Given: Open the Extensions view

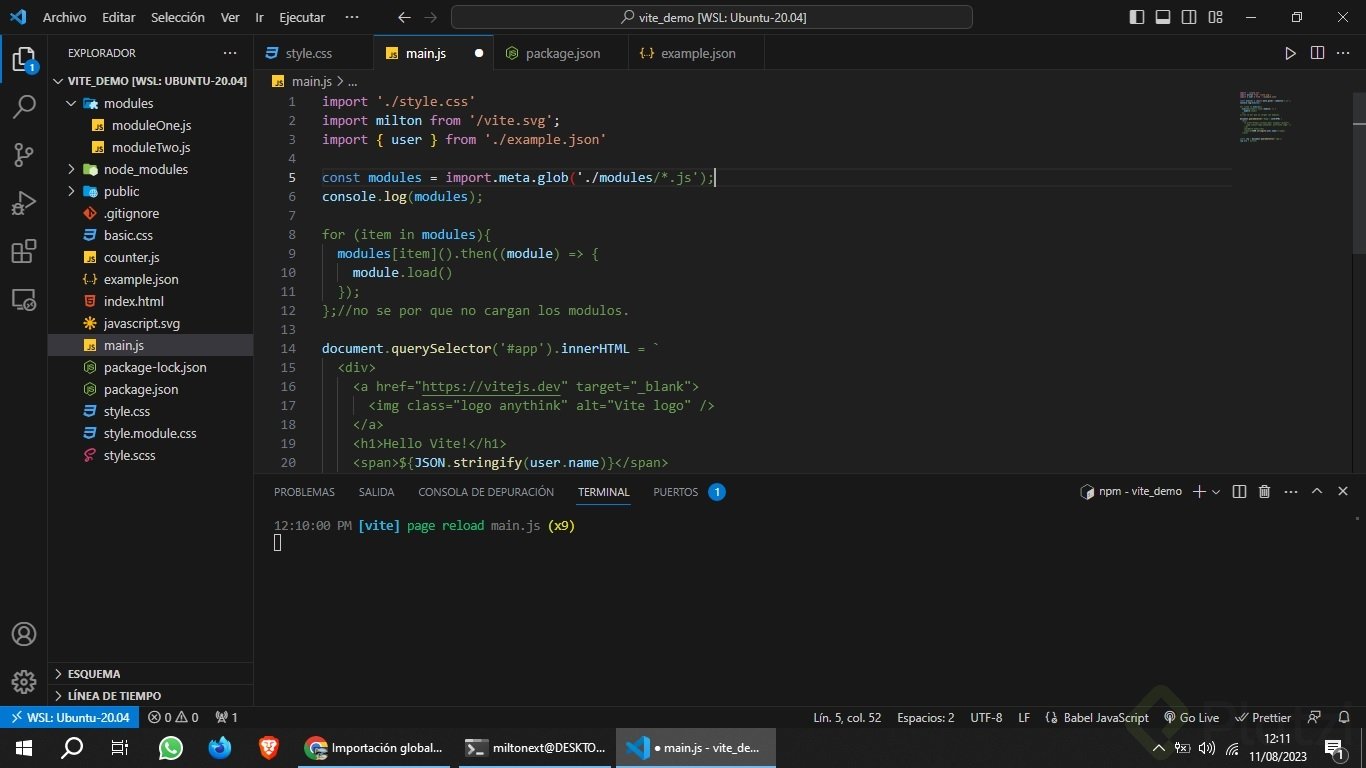Looking at the screenshot, I should coord(24,251).
